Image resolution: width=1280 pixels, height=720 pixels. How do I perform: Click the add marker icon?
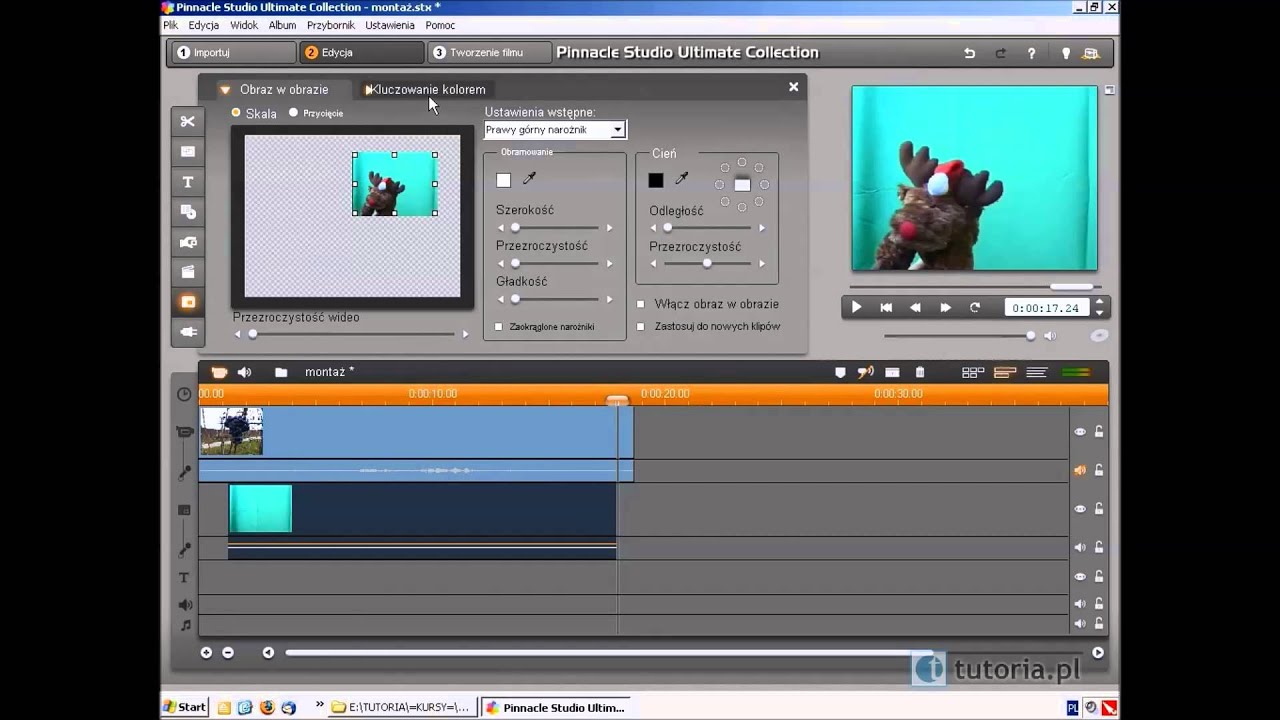click(x=840, y=372)
